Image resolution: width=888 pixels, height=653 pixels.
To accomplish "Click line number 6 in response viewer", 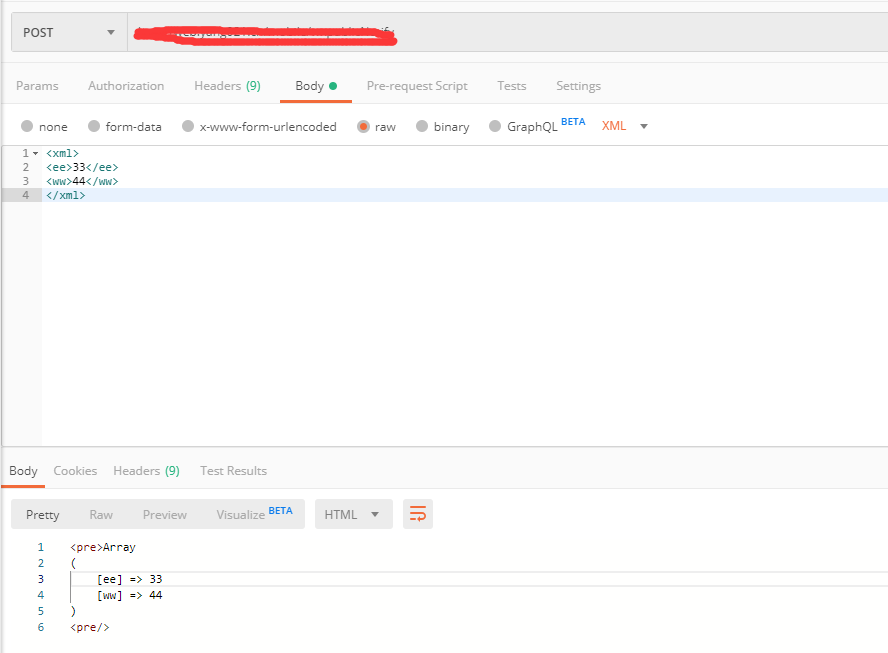I will coord(40,627).
